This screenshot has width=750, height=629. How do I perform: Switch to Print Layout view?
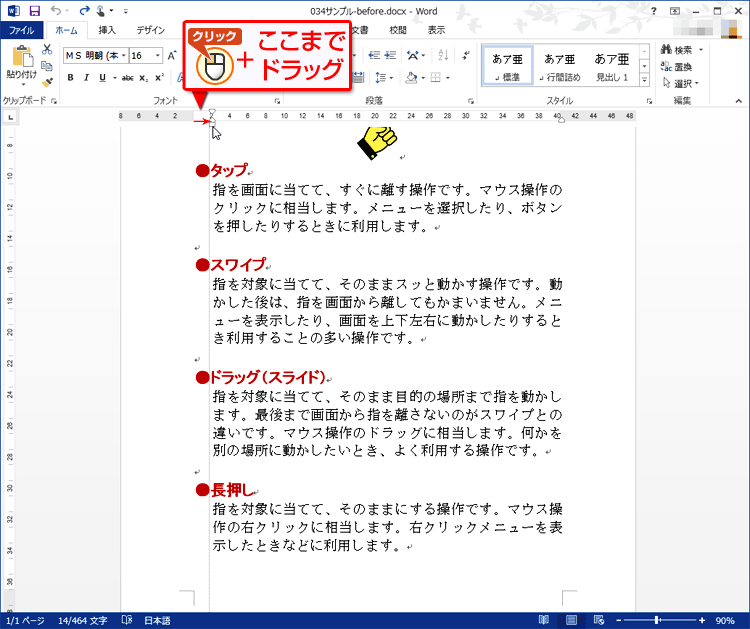[571, 620]
